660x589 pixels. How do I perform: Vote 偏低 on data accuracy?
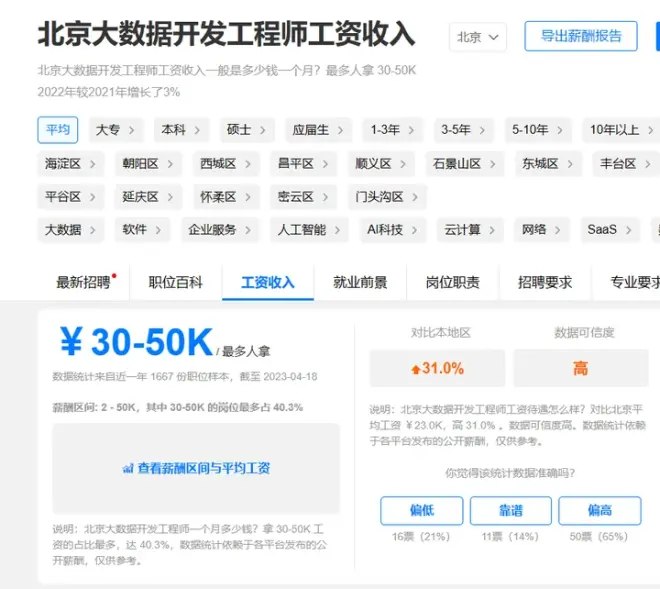pos(421,511)
